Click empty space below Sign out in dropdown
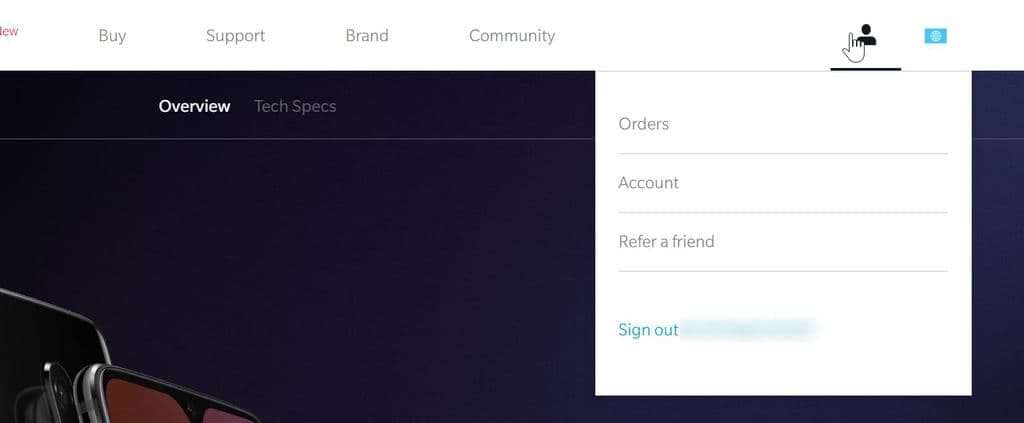 tap(783, 369)
